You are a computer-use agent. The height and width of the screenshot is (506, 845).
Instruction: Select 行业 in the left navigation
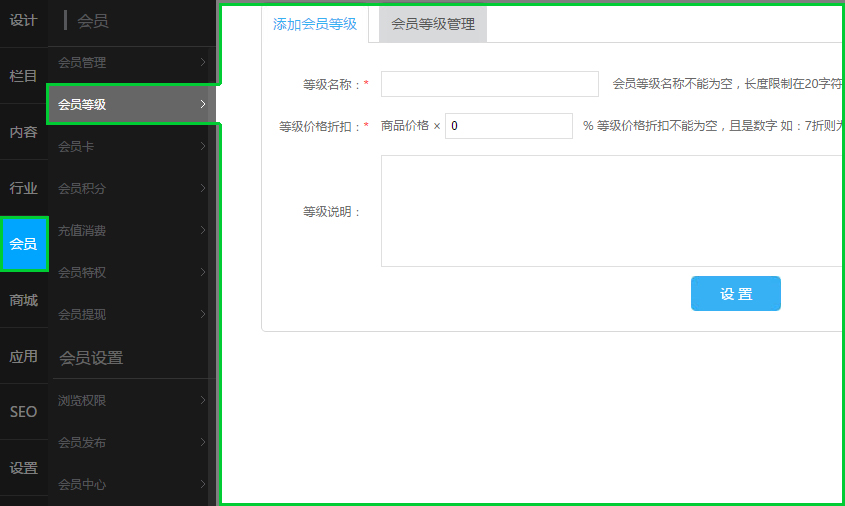[23, 188]
